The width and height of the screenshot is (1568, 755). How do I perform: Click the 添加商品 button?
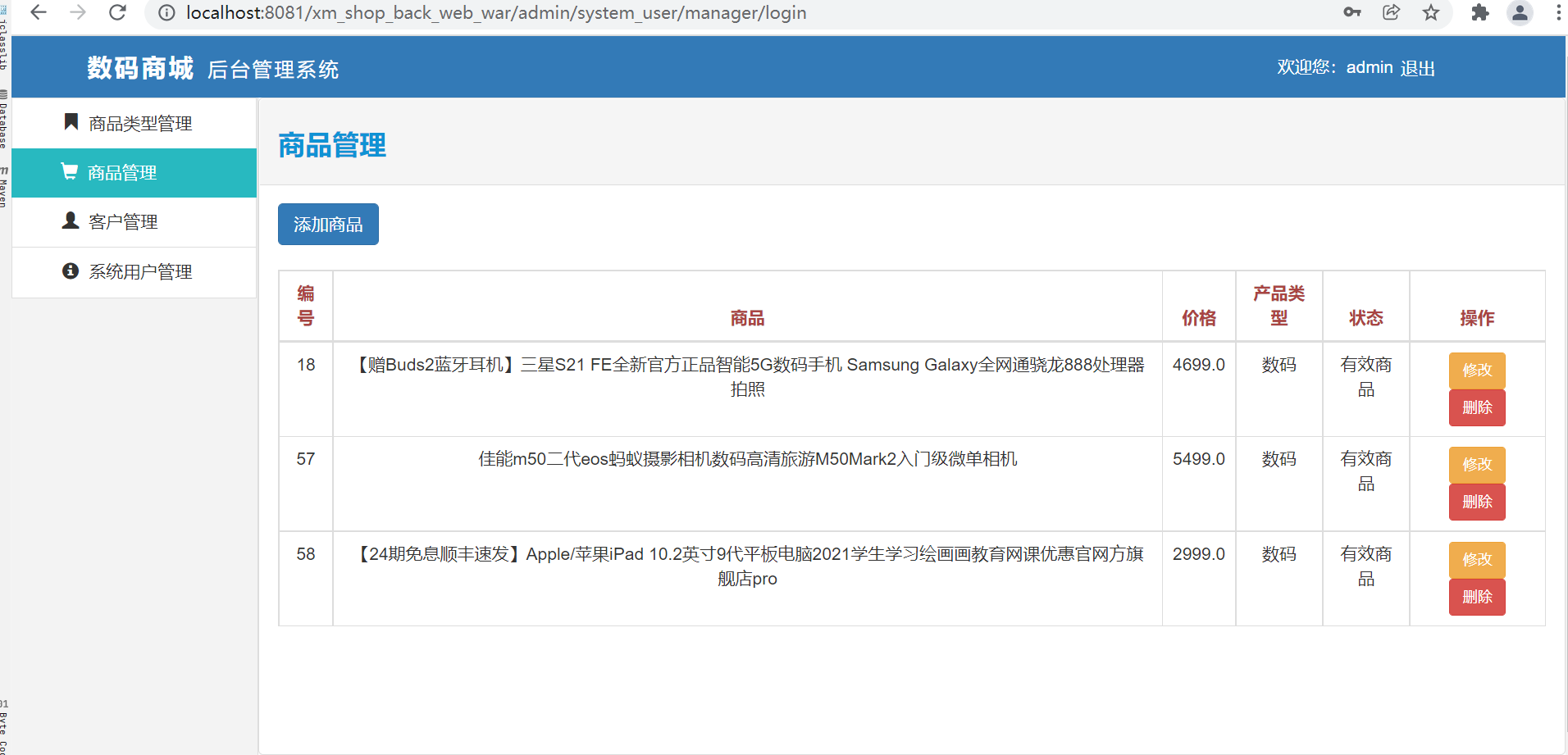327,224
